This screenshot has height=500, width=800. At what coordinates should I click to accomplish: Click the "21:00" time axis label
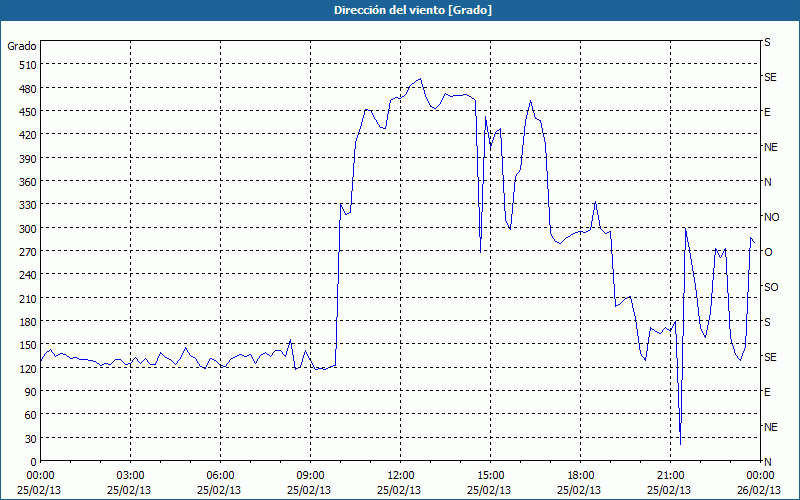670,476
